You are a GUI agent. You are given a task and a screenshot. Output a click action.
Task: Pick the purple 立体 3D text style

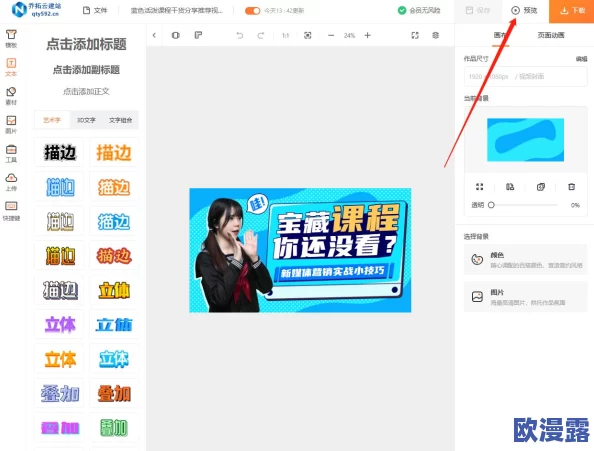(59, 325)
